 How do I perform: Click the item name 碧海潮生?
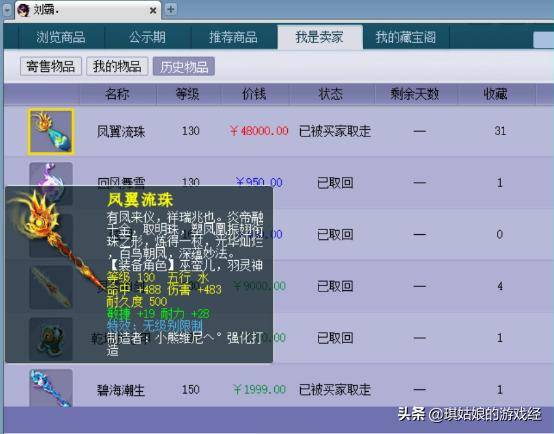(121, 390)
